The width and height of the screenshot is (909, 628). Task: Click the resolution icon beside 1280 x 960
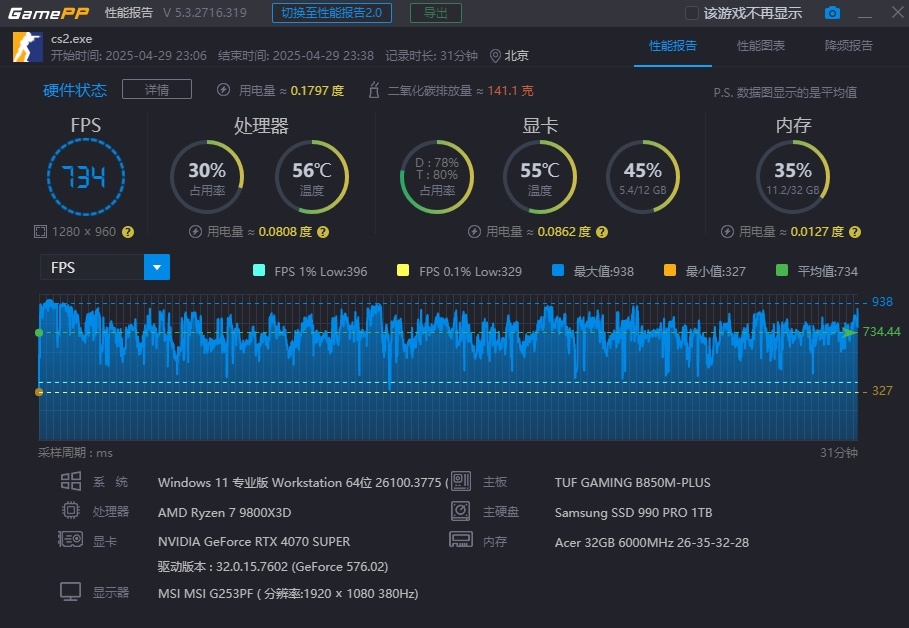(x=40, y=232)
